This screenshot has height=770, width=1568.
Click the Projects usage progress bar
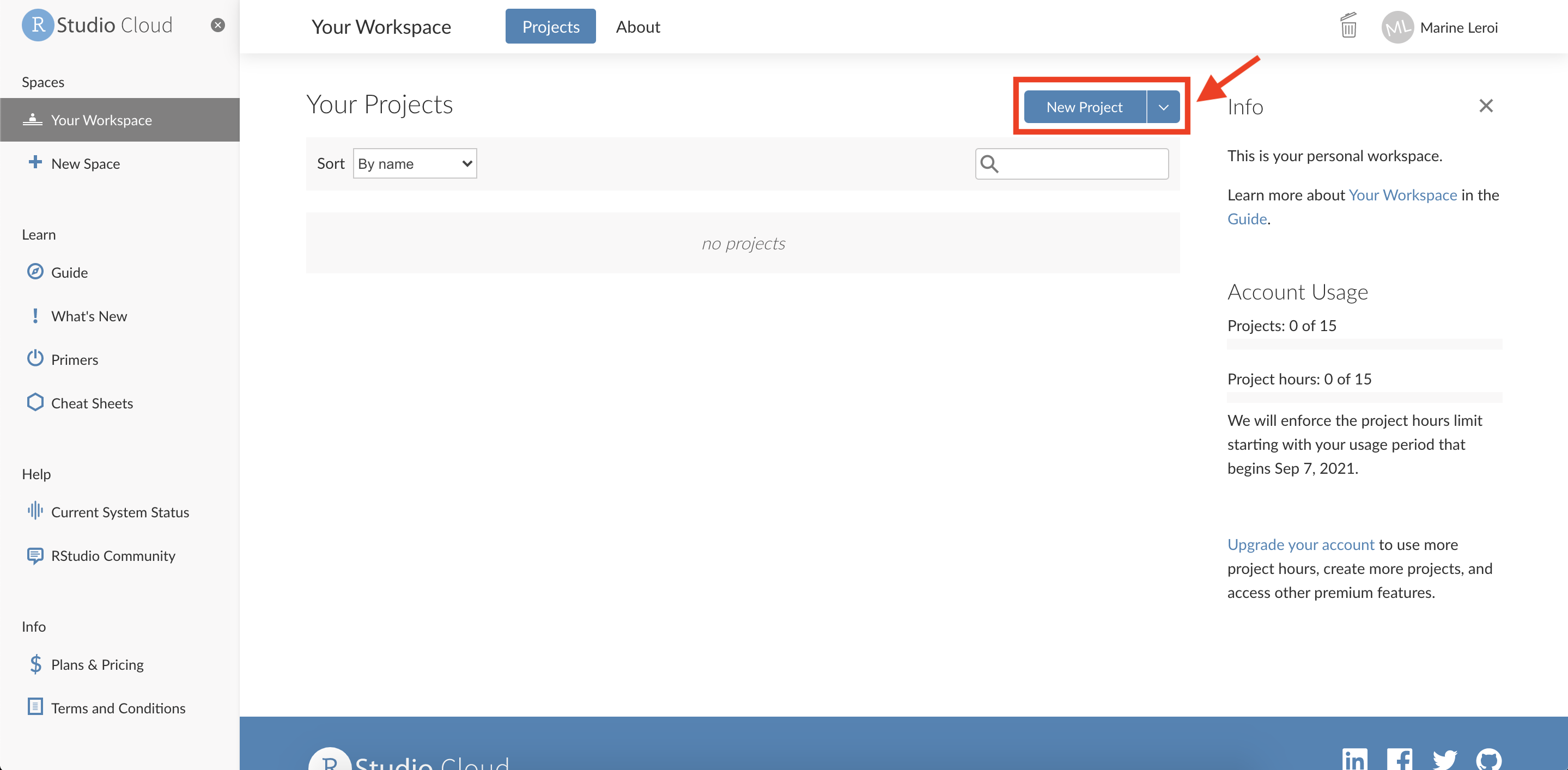point(1364,344)
